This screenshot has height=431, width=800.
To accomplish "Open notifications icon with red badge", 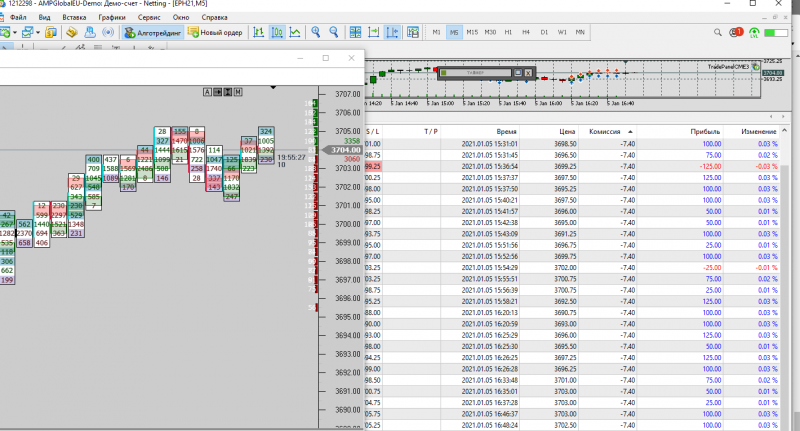I will [736, 33].
